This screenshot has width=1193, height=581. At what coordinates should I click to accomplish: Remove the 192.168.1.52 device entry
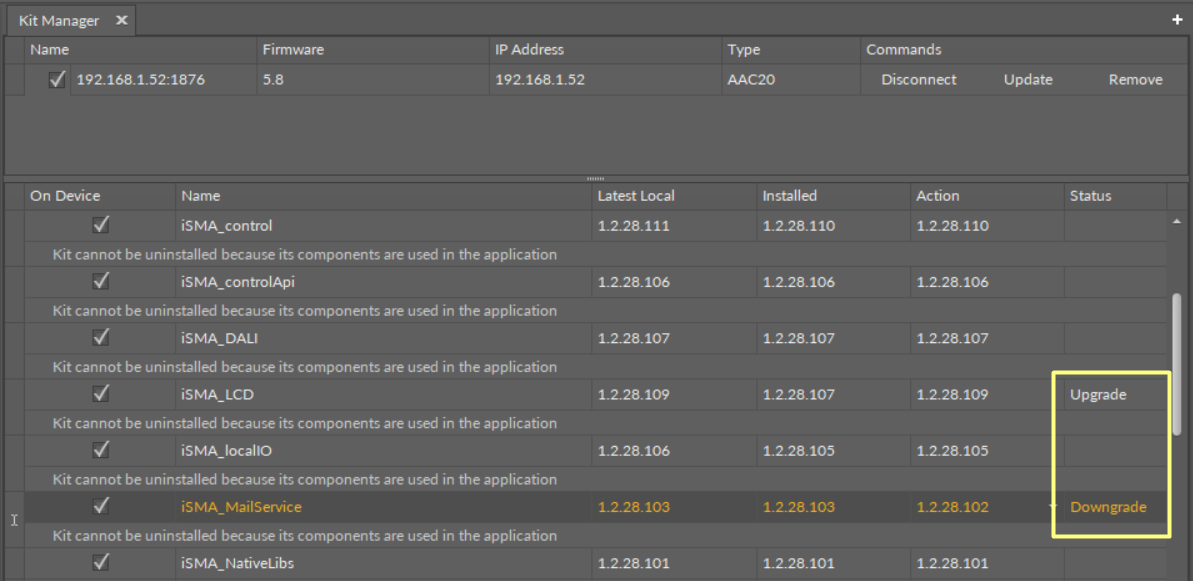(x=1135, y=80)
